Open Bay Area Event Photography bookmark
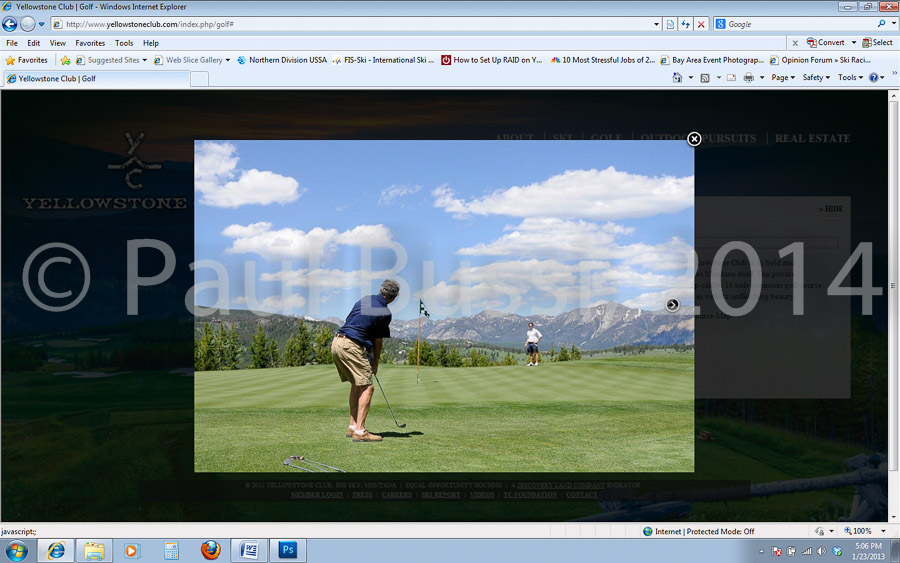The width and height of the screenshot is (900, 563). [712, 60]
